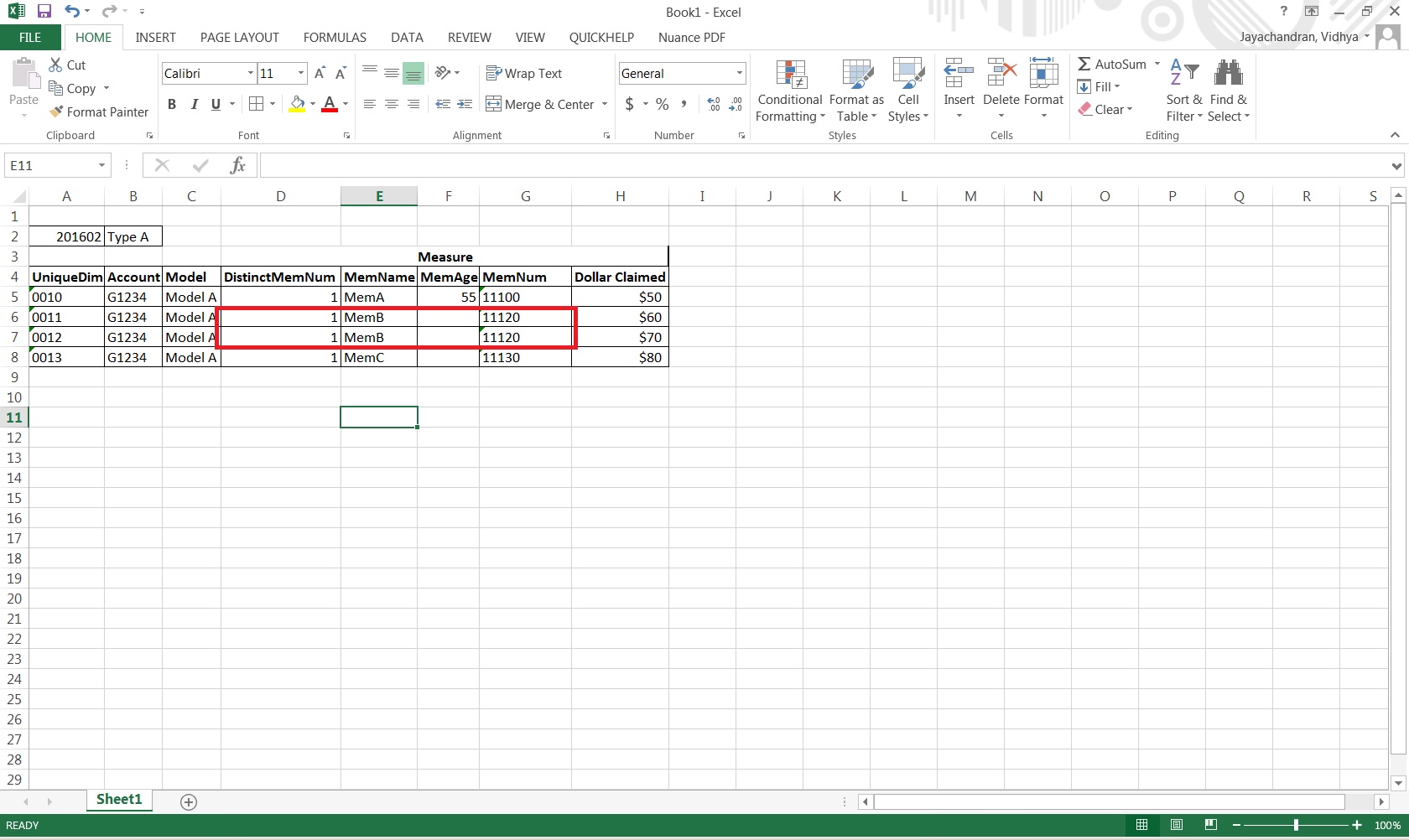This screenshot has width=1409, height=840.
Task: Click the Save icon in quick access toolbar
Action: (44, 12)
